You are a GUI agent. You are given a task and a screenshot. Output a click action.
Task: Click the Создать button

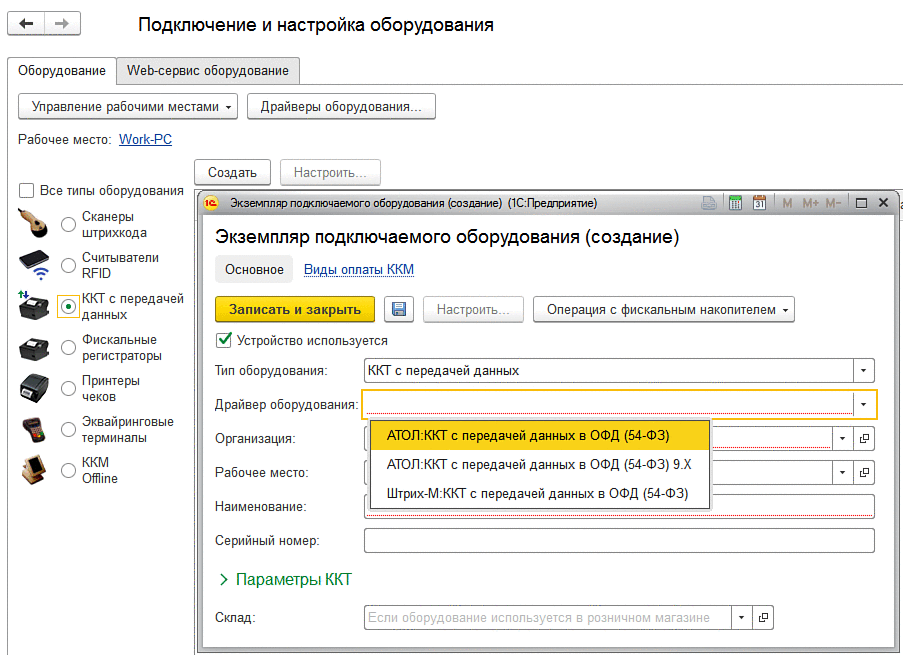(232, 172)
